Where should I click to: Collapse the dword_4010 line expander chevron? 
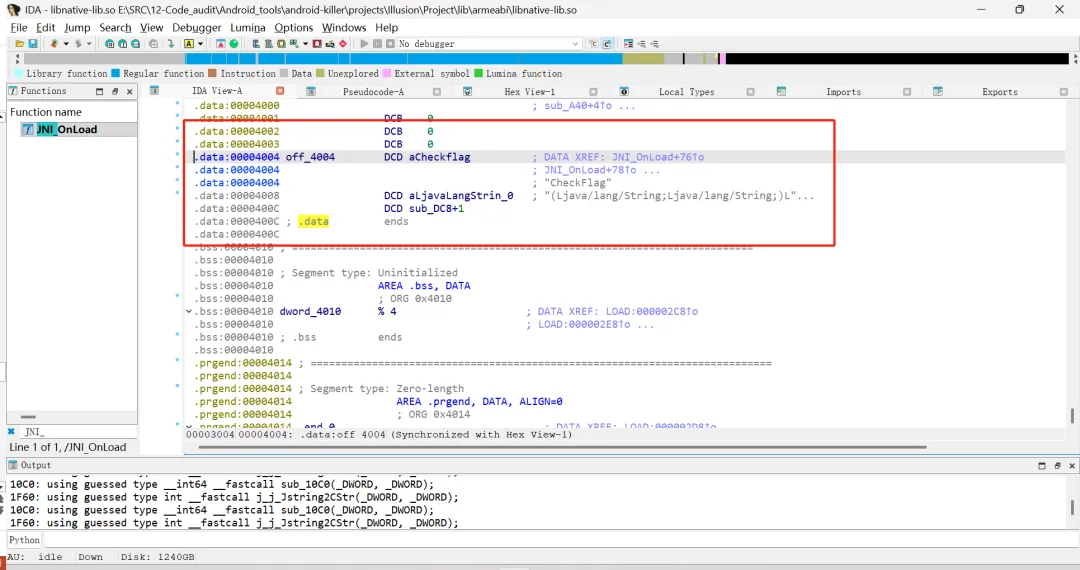coord(189,312)
